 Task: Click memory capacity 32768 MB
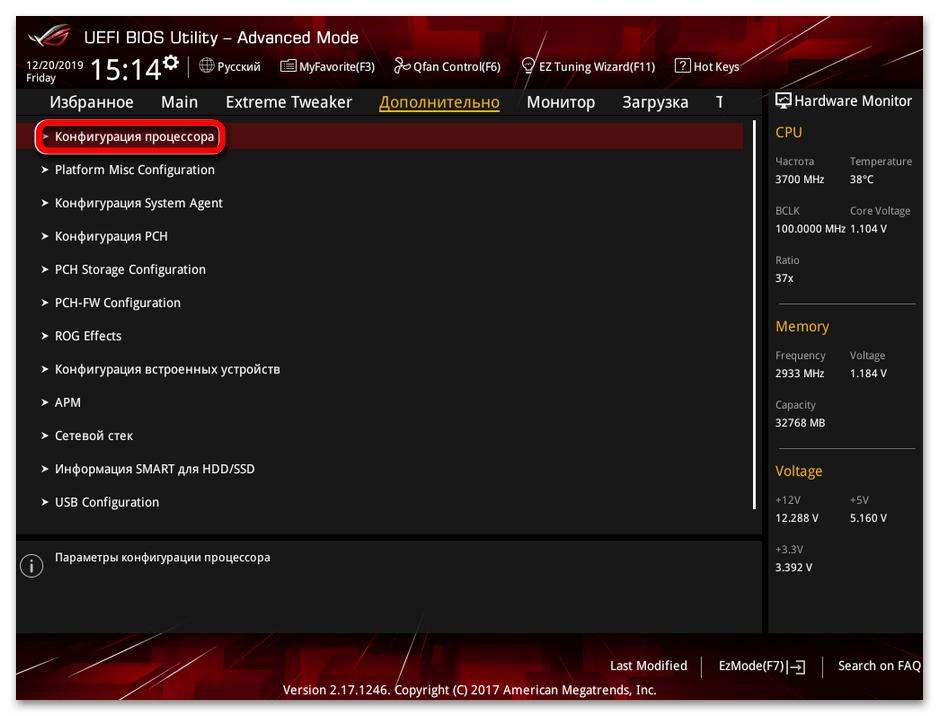pyautogui.click(x=800, y=423)
